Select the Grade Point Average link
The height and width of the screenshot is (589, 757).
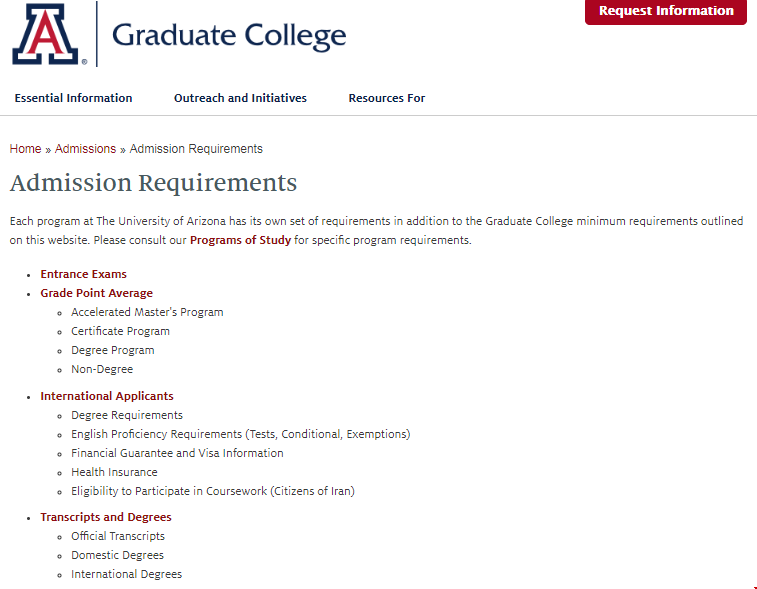96,293
